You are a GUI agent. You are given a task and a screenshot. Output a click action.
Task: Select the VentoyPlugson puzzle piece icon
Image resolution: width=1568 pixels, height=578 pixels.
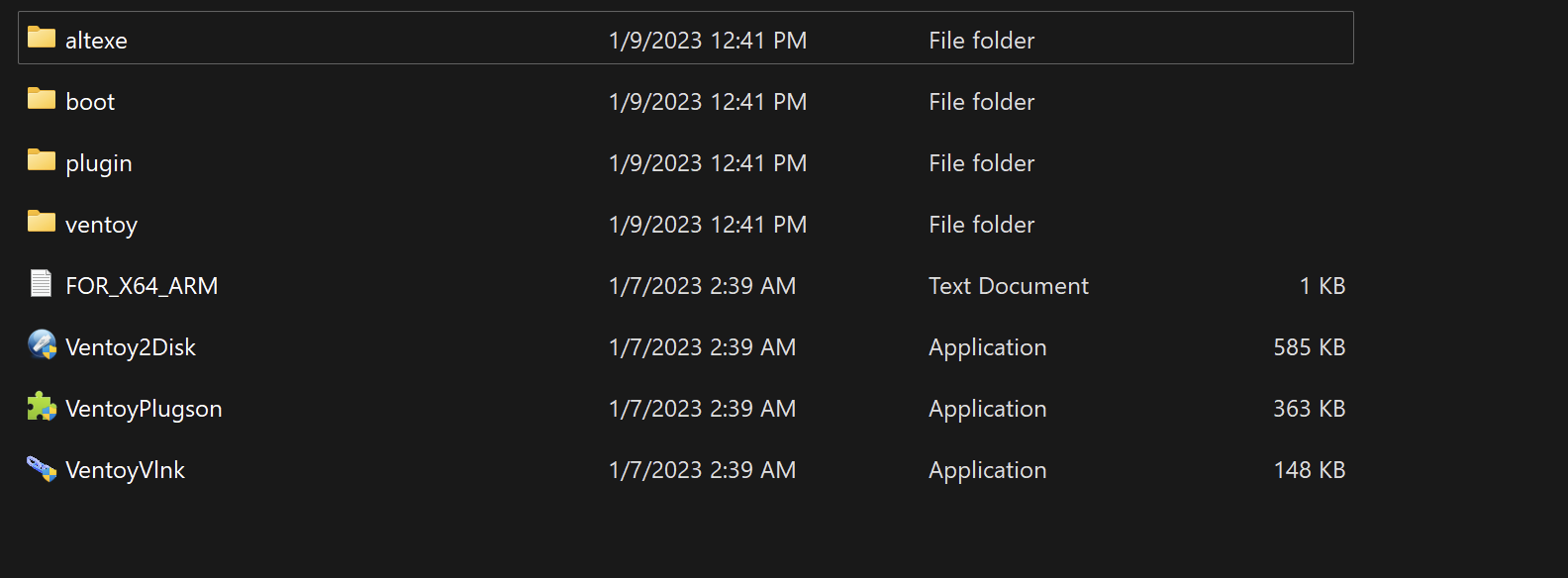(x=42, y=407)
